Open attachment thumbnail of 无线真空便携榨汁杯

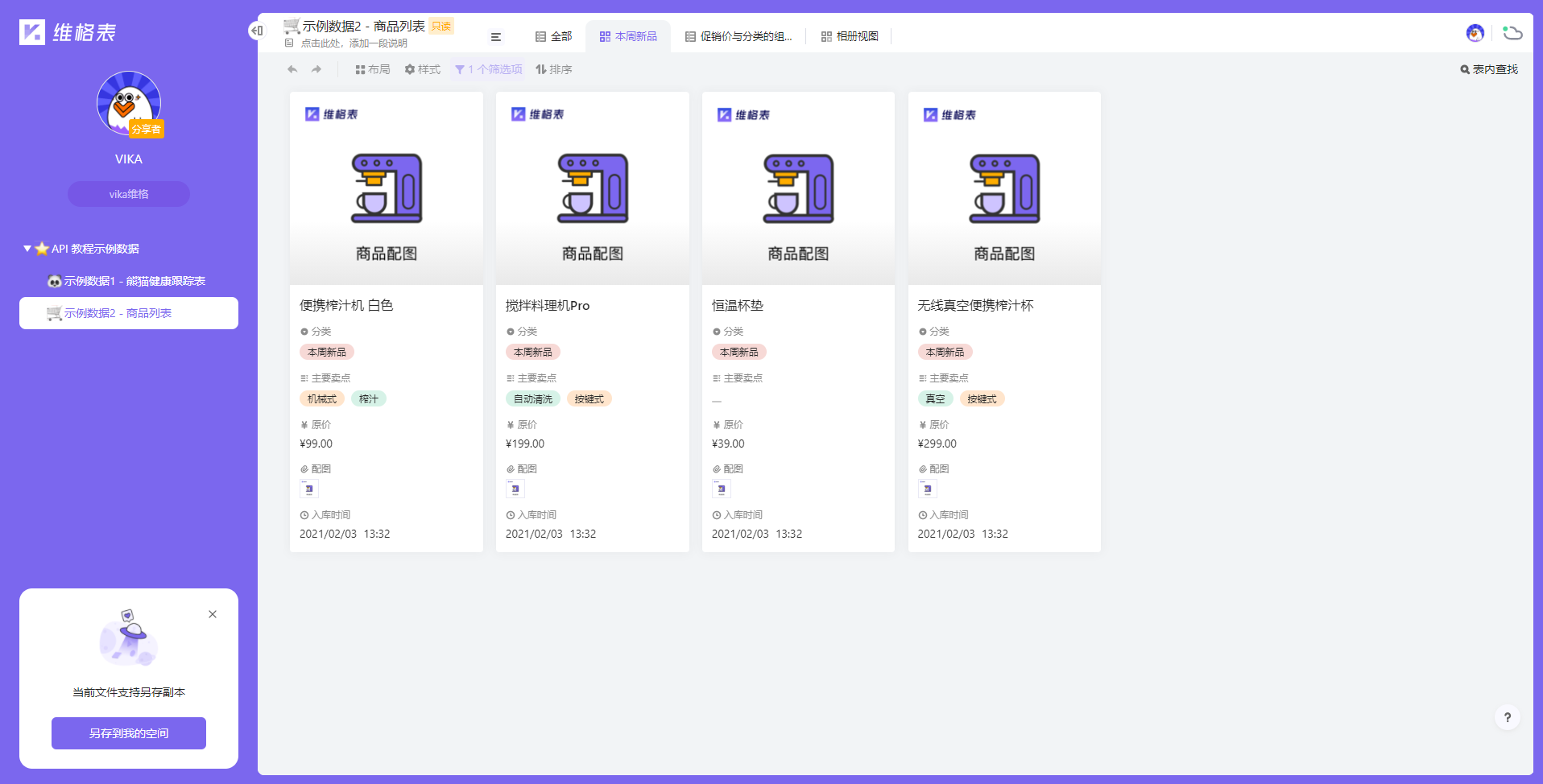pos(928,489)
